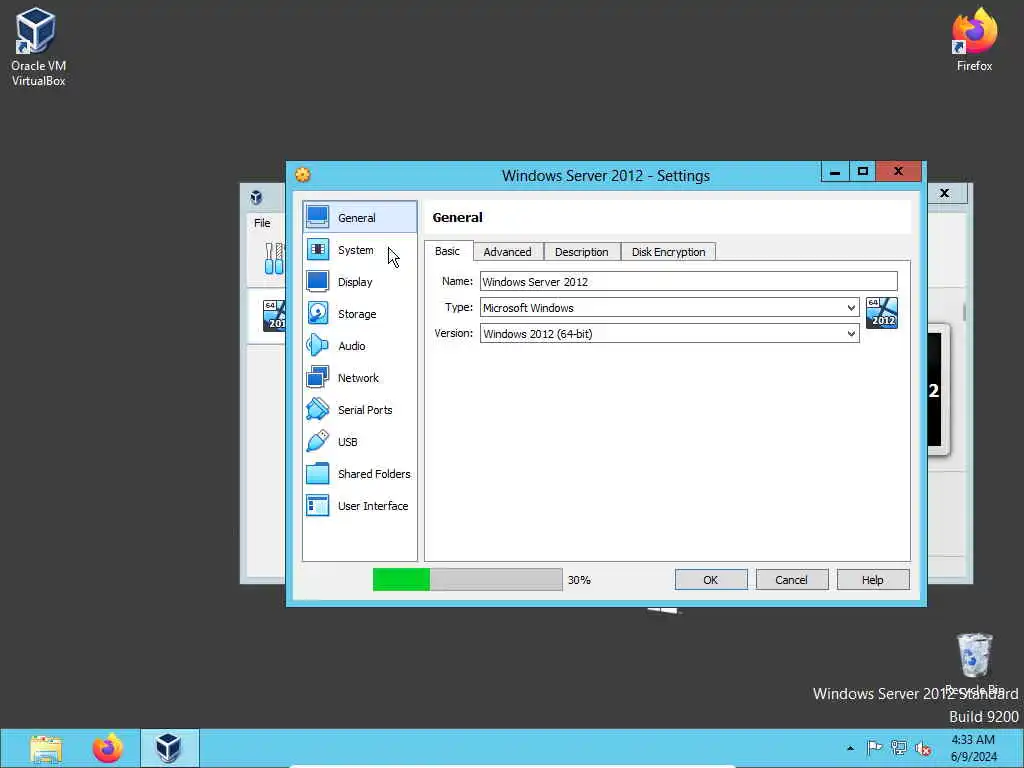1024x768 pixels.
Task: Switch to the Advanced tab
Action: 507,252
